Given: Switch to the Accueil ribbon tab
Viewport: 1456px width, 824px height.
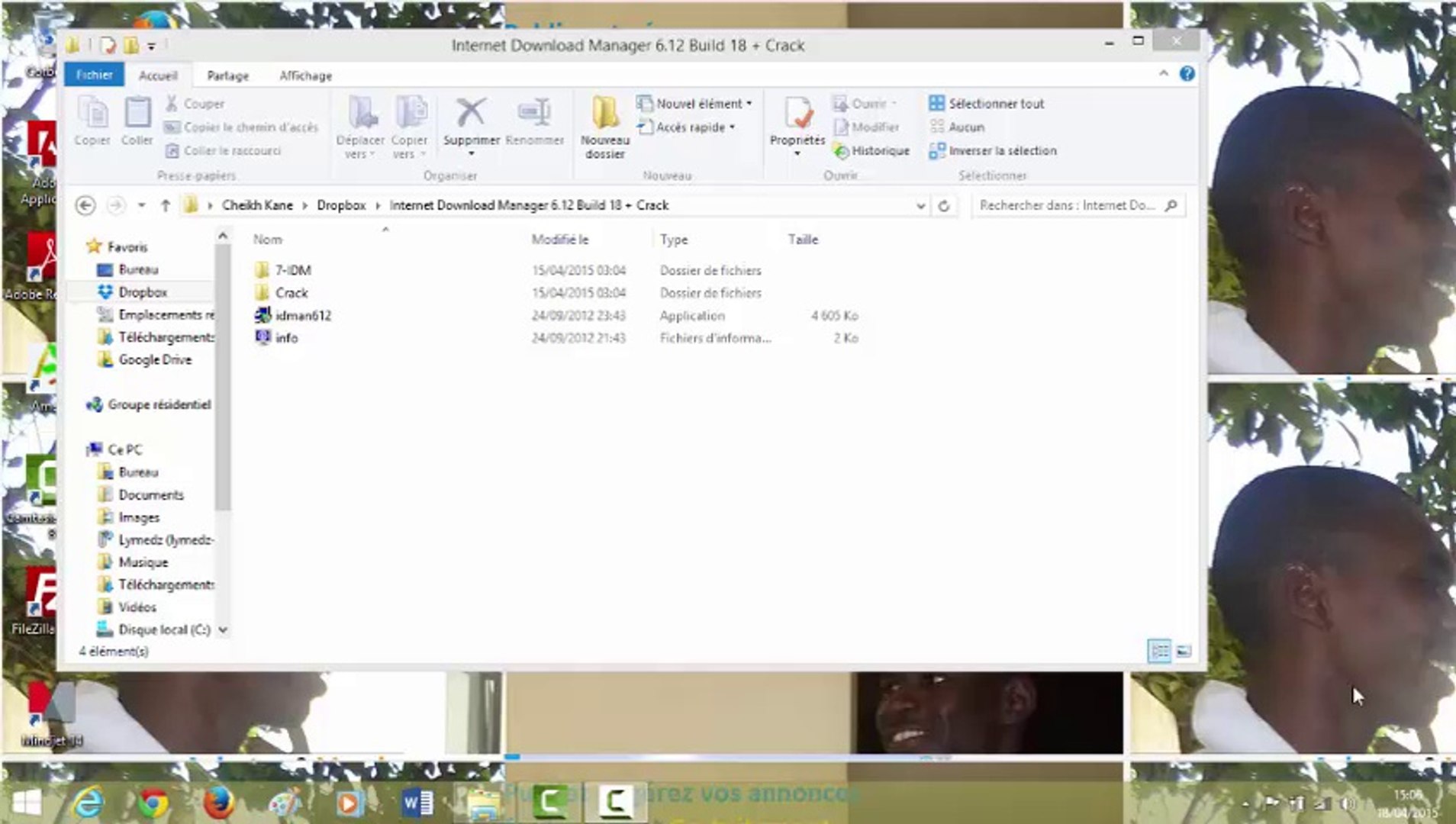Looking at the screenshot, I should [158, 76].
